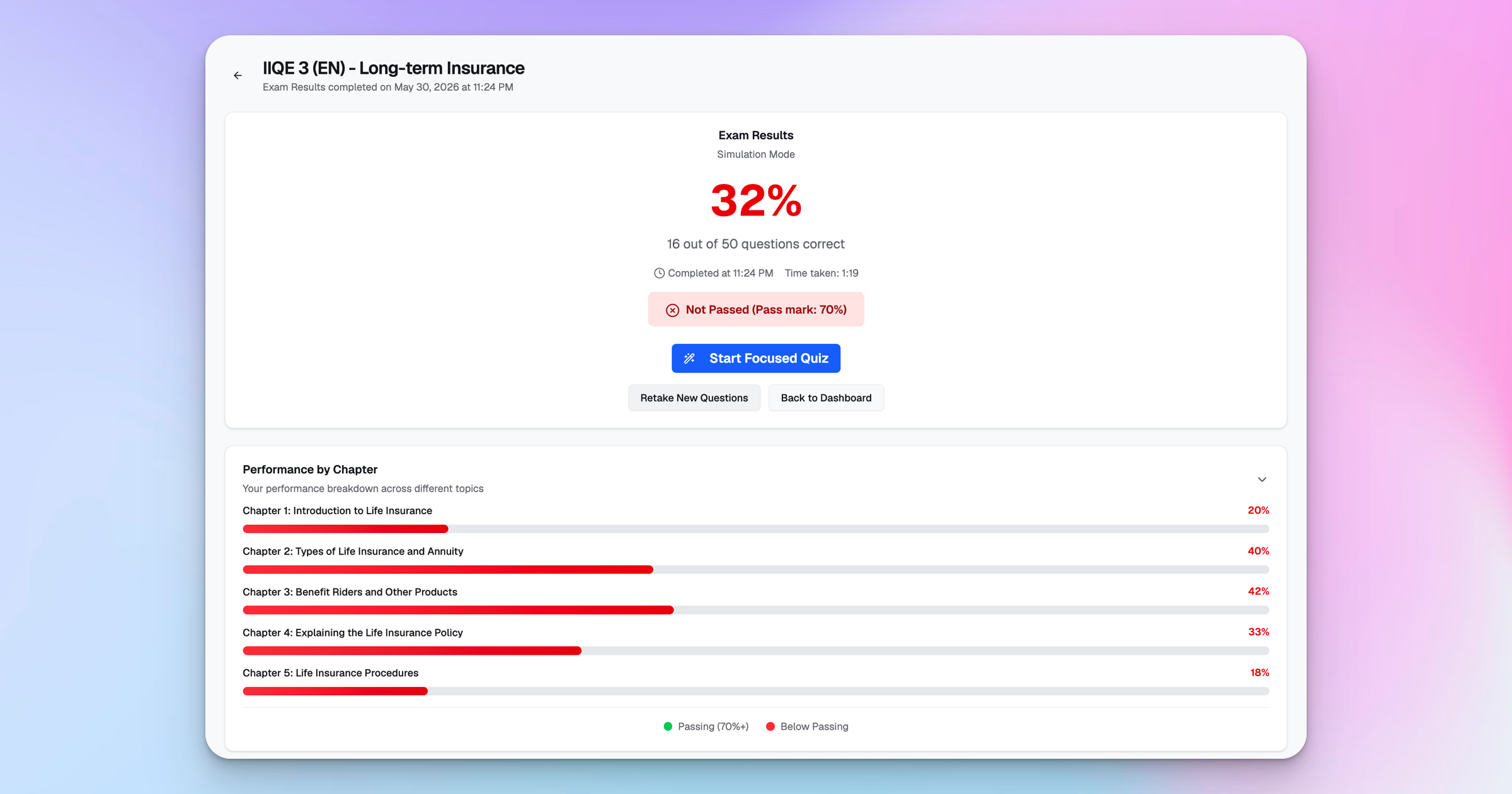Return via Back to Dashboard button
1512x794 pixels.
pyautogui.click(x=826, y=398)
